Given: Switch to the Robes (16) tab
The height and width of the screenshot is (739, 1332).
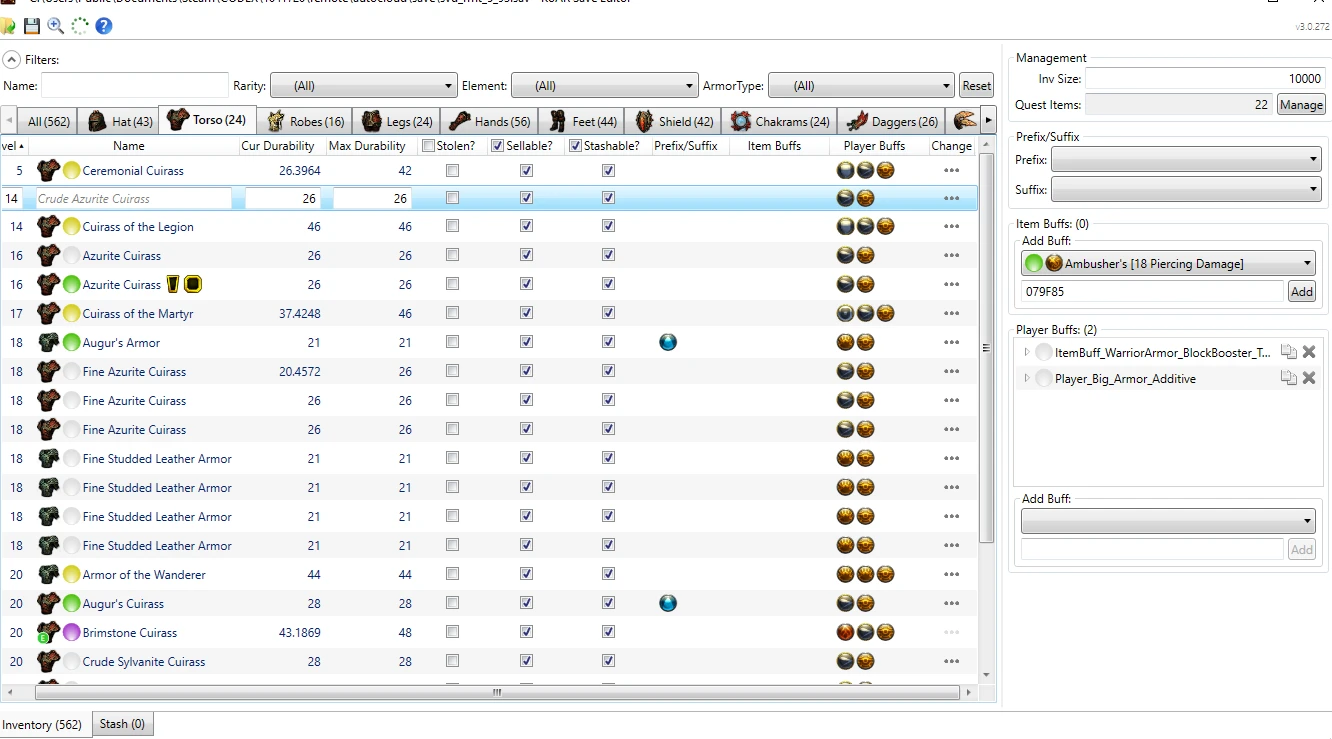Looking at the screenshot, I should pyautogui.click(x=307, y=121).
